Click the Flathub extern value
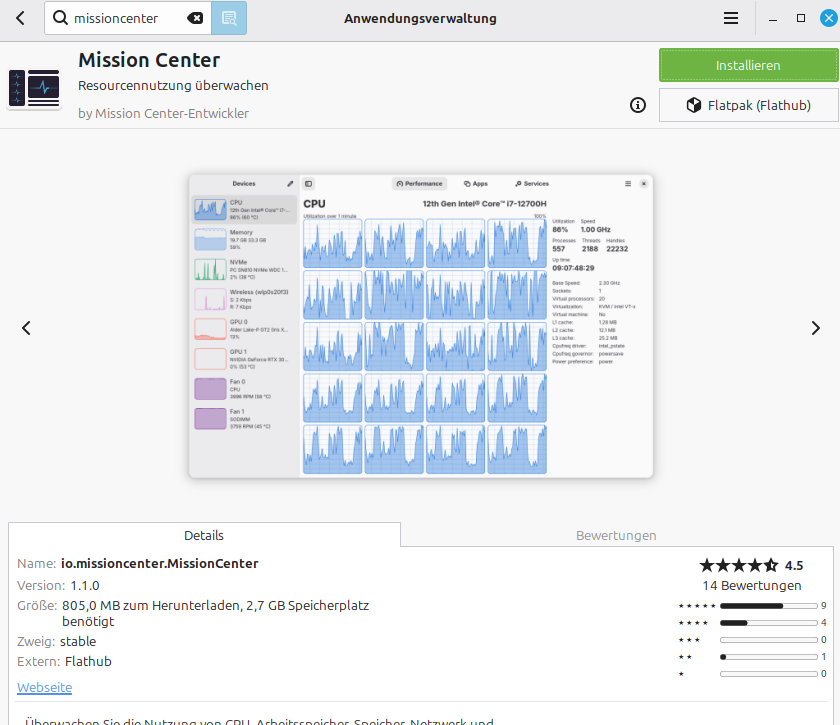This screenshot has width=840, height=725. pyautogui.click(x=88, y=662)
